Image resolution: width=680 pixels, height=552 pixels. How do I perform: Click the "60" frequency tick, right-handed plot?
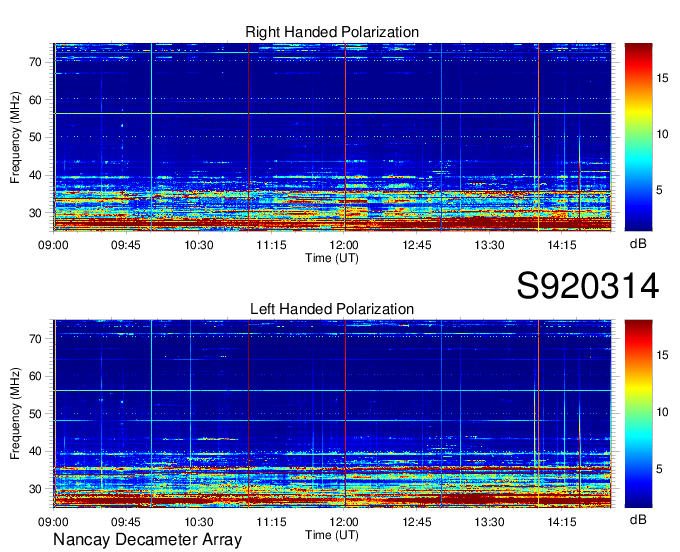(x=35, y=100)
